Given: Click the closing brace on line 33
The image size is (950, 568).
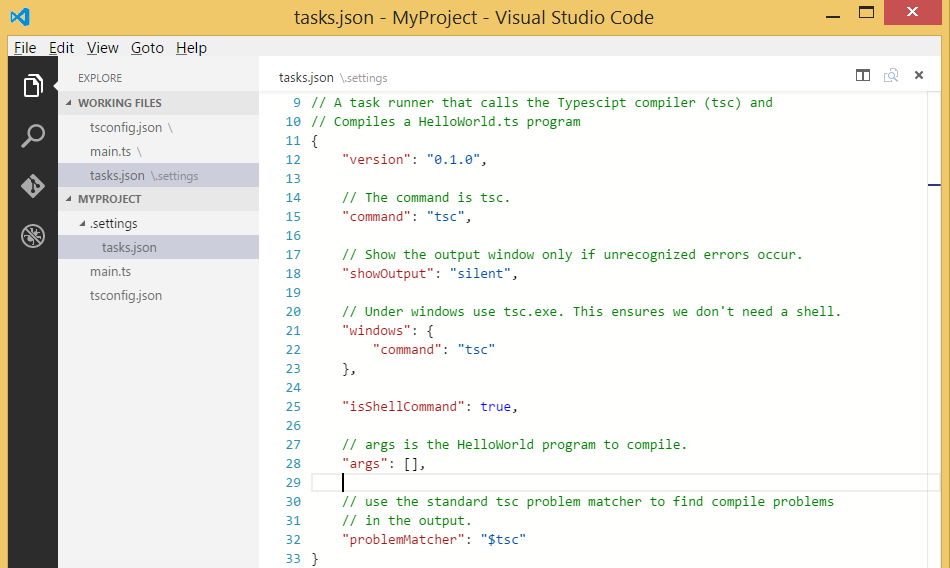Looking at the screenshot, I should (x=315, y=558).
